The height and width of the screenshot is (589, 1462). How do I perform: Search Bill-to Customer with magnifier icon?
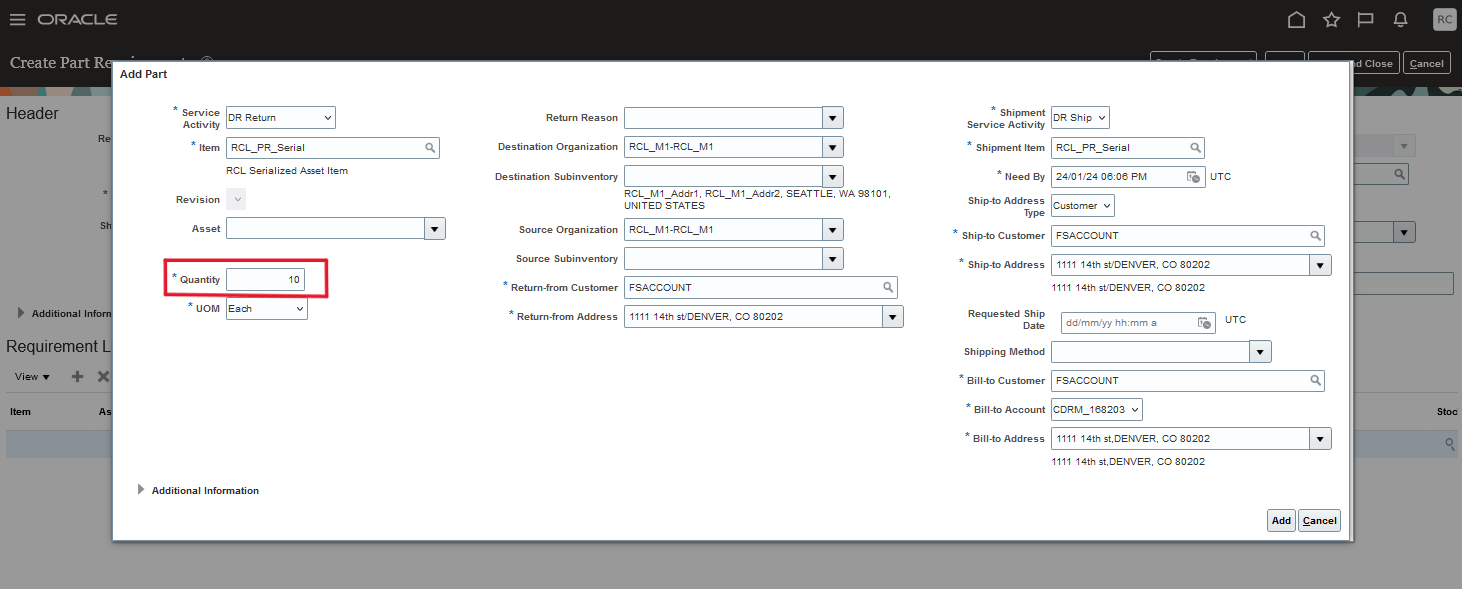tap(1315, 381)
